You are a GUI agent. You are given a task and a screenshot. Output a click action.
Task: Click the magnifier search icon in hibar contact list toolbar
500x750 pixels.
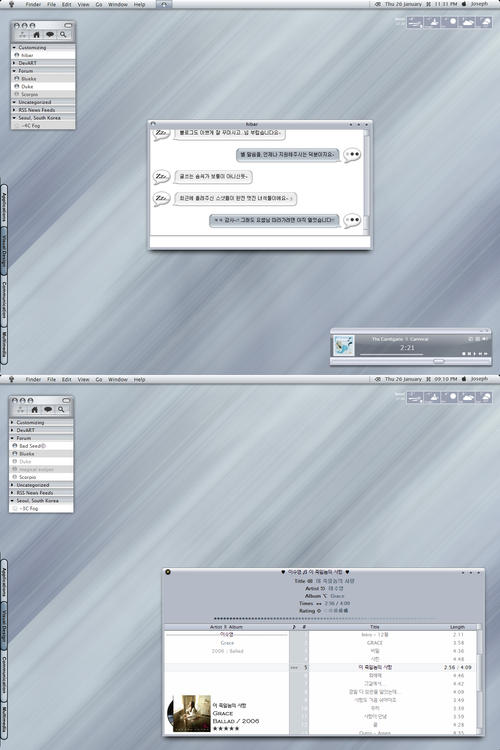(63, 35)
